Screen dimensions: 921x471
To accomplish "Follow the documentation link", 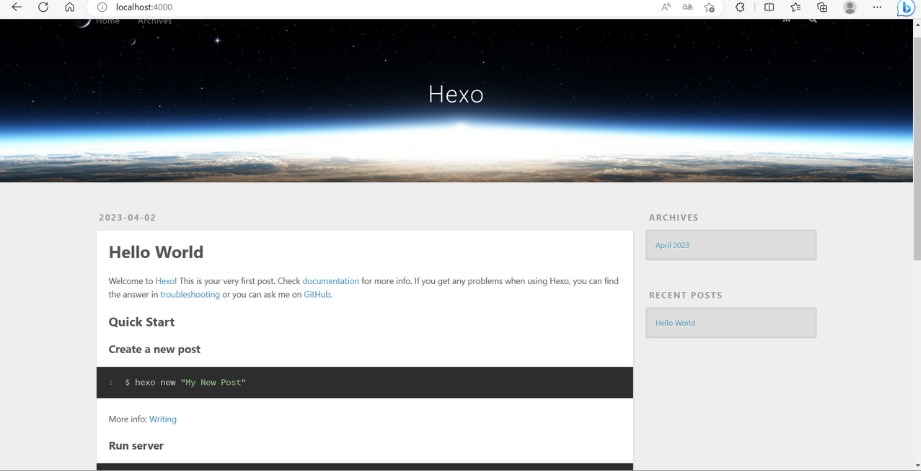I will 330,281.
